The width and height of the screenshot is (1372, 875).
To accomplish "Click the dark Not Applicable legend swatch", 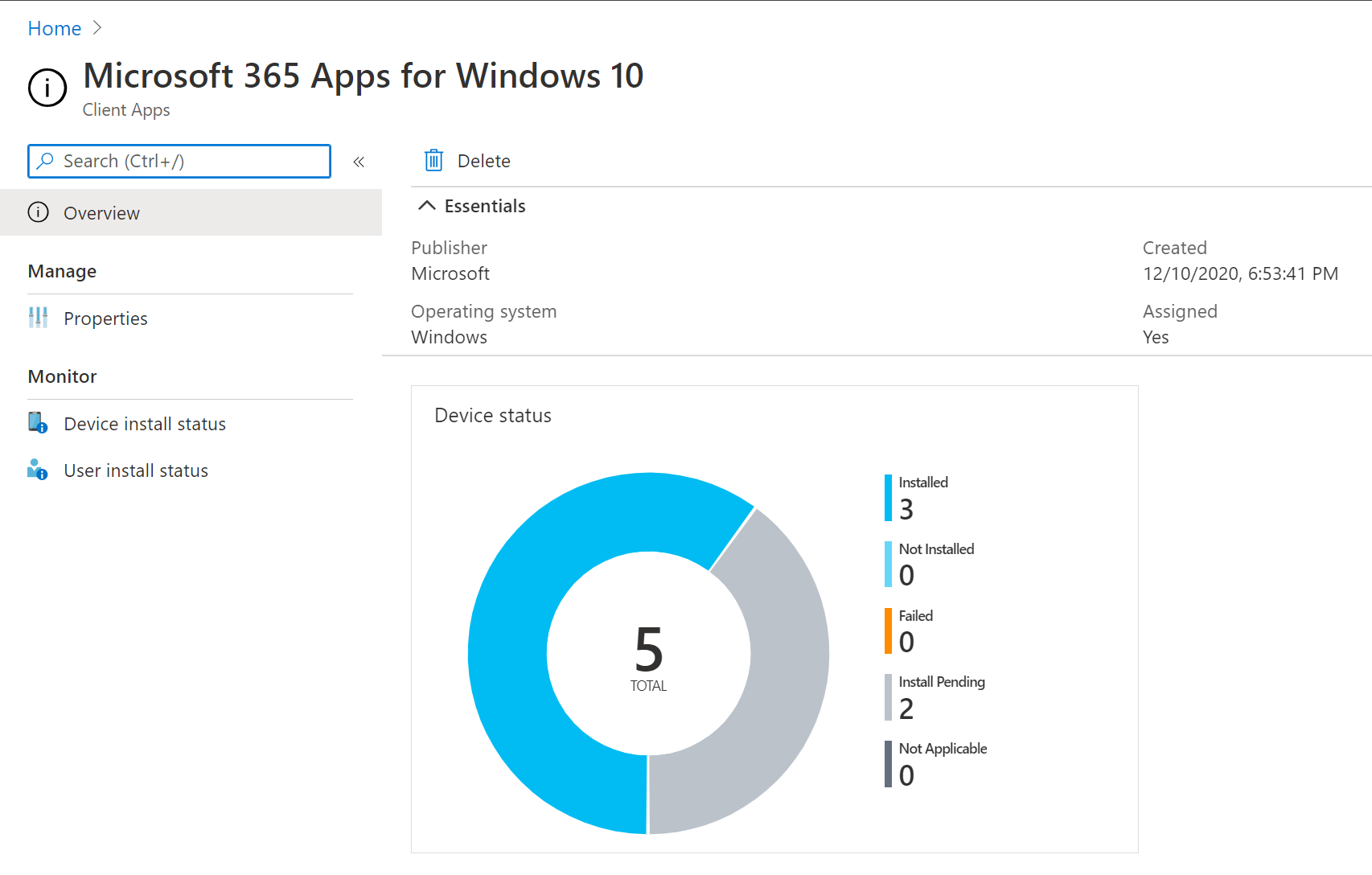I will pyautogui.click(x=888, y=764).
